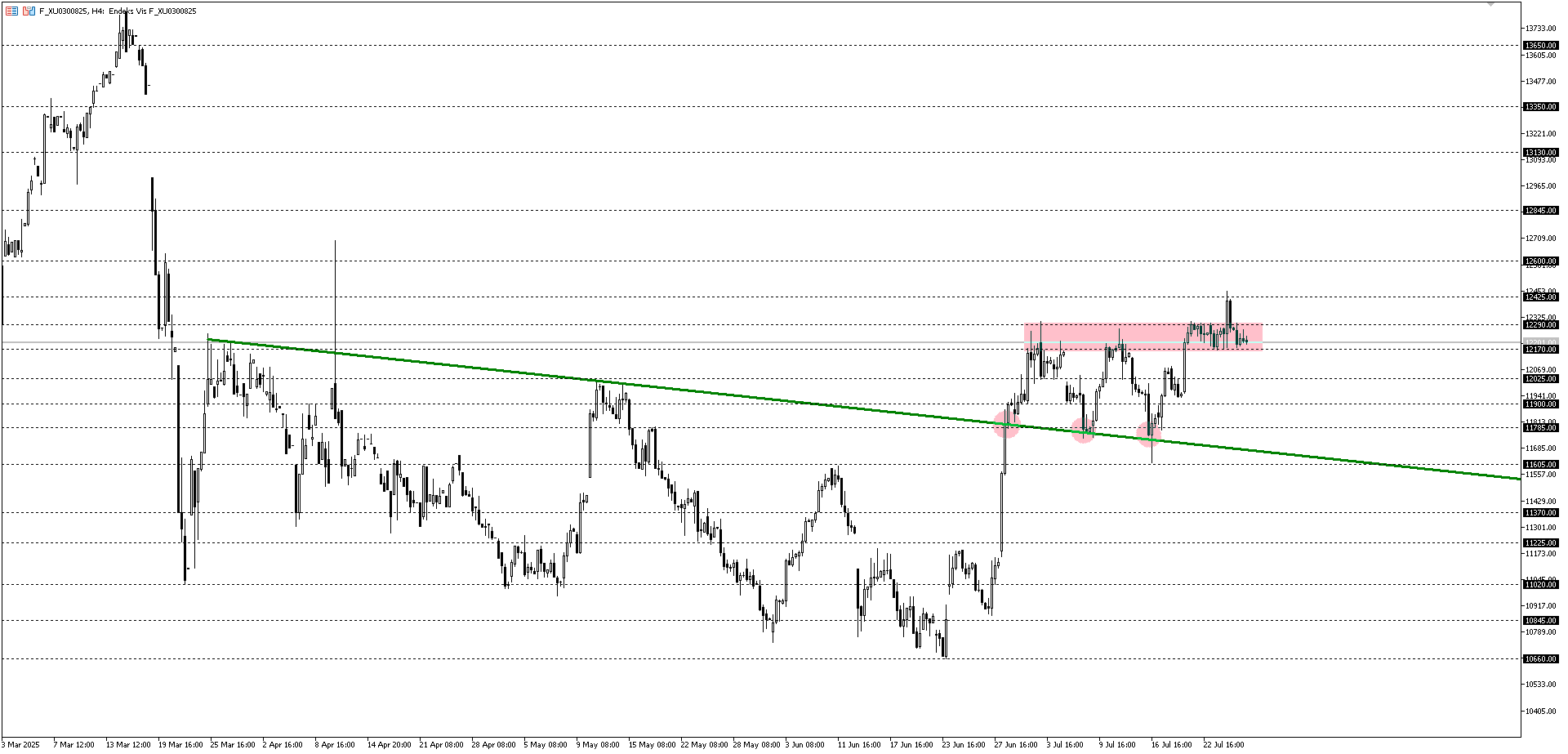Click the 15 May 08:00 time label

click(x=652, y=745)
